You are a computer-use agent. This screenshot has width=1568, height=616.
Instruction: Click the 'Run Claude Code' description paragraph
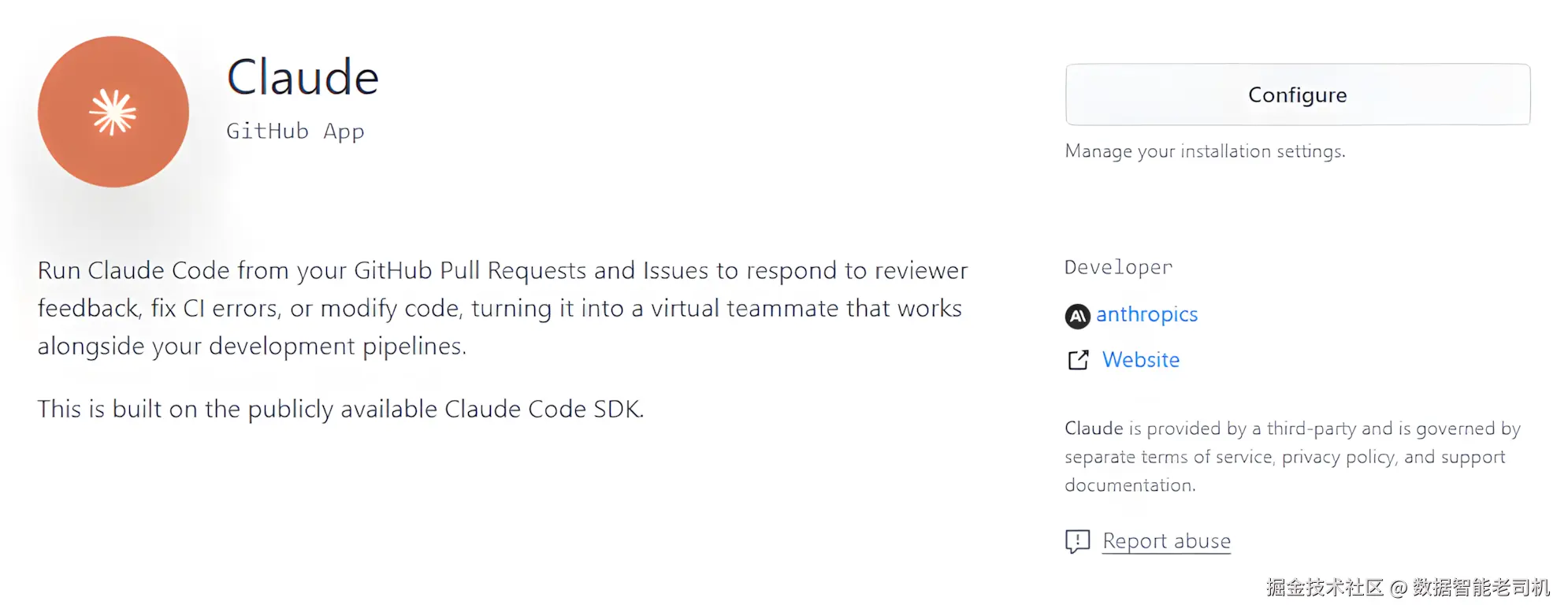(x=501, y=308)
